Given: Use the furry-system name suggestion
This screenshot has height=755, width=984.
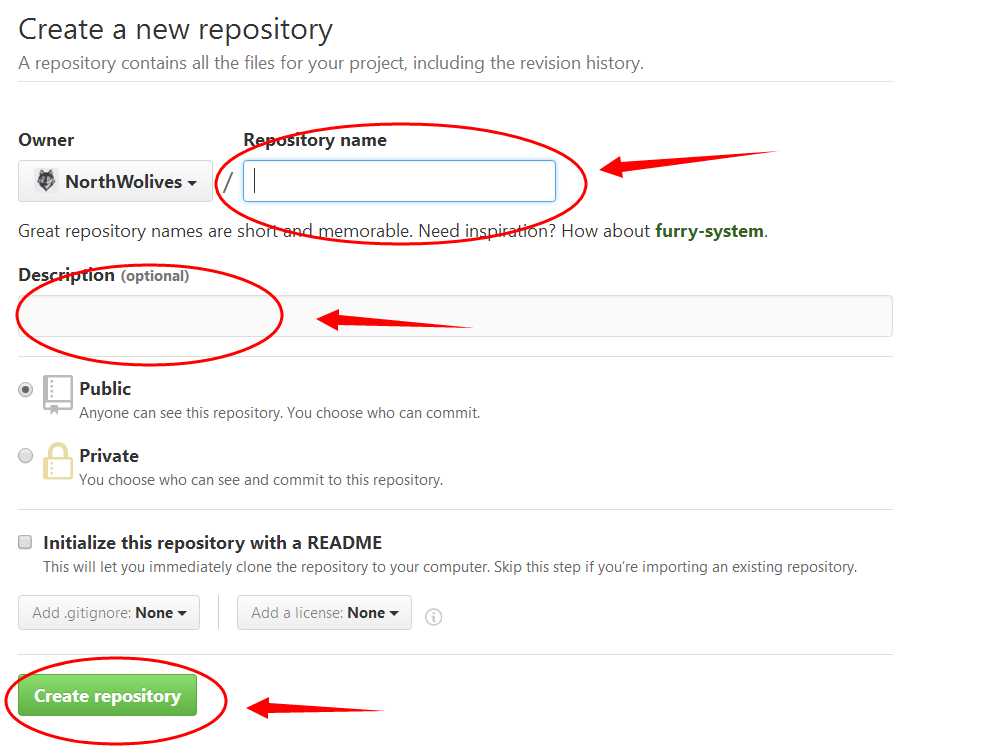Looking at the screenshot, I should [x=709, y=231].
